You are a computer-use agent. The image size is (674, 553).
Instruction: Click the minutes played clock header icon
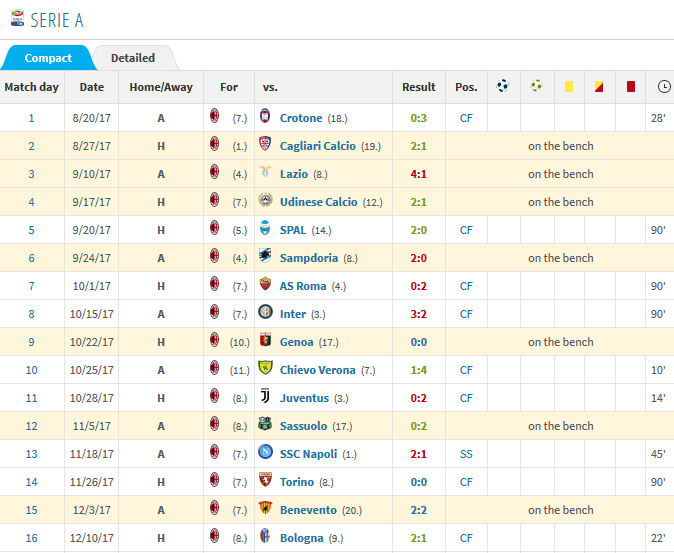[664, 87]
